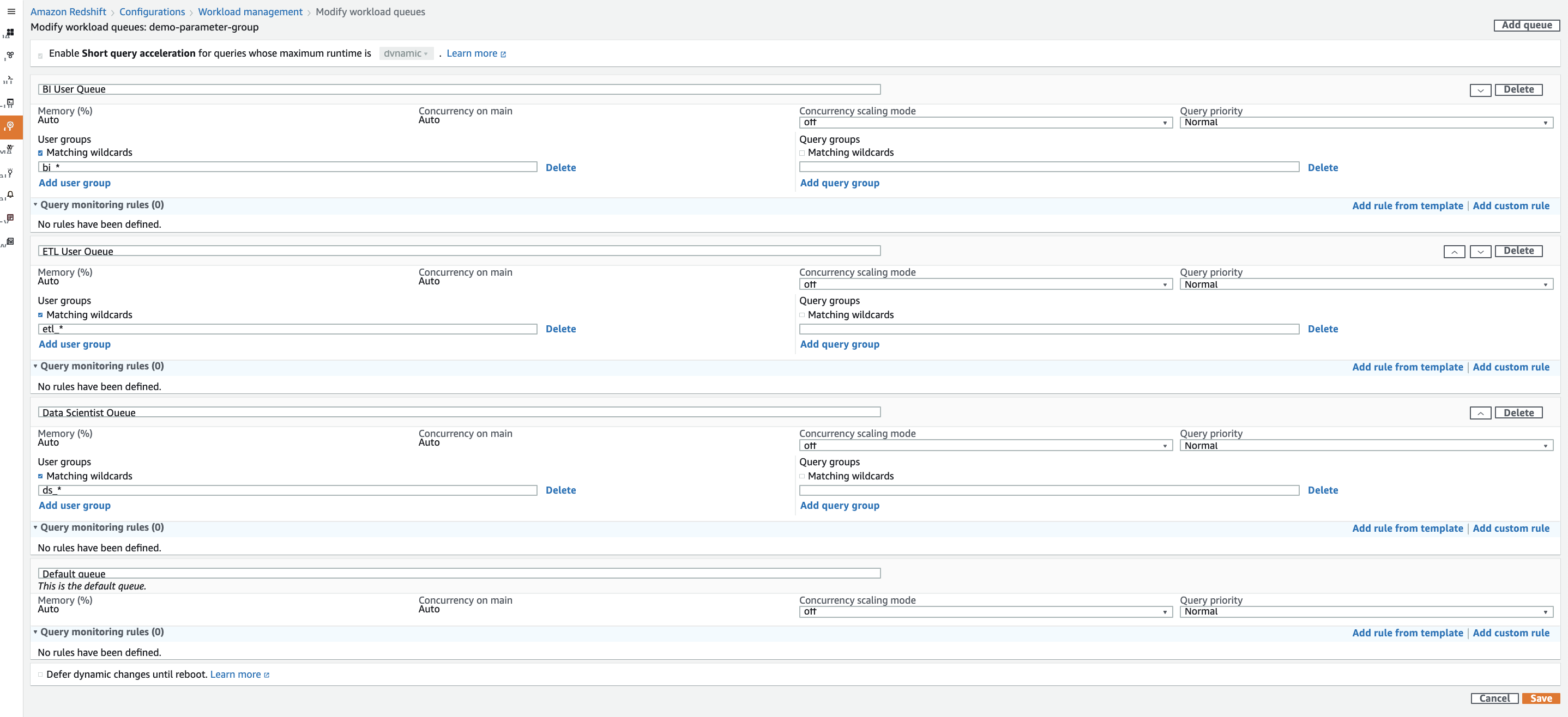Open Default queue Concurrency scaling mode dropdown
Screen dimensions: 1568x717
[x=986, y=612]
